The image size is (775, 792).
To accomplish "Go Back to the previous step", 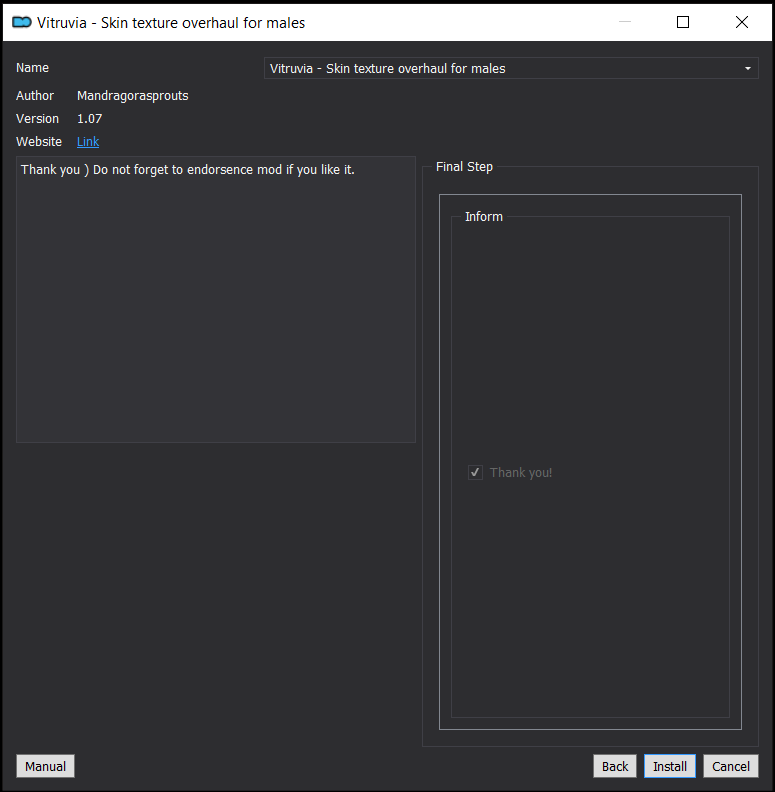I will tap(614, 766).
